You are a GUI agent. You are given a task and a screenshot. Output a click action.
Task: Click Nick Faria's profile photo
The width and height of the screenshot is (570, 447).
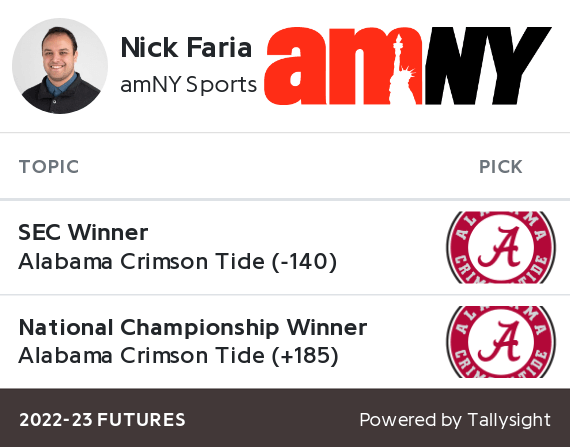(60, 66)
